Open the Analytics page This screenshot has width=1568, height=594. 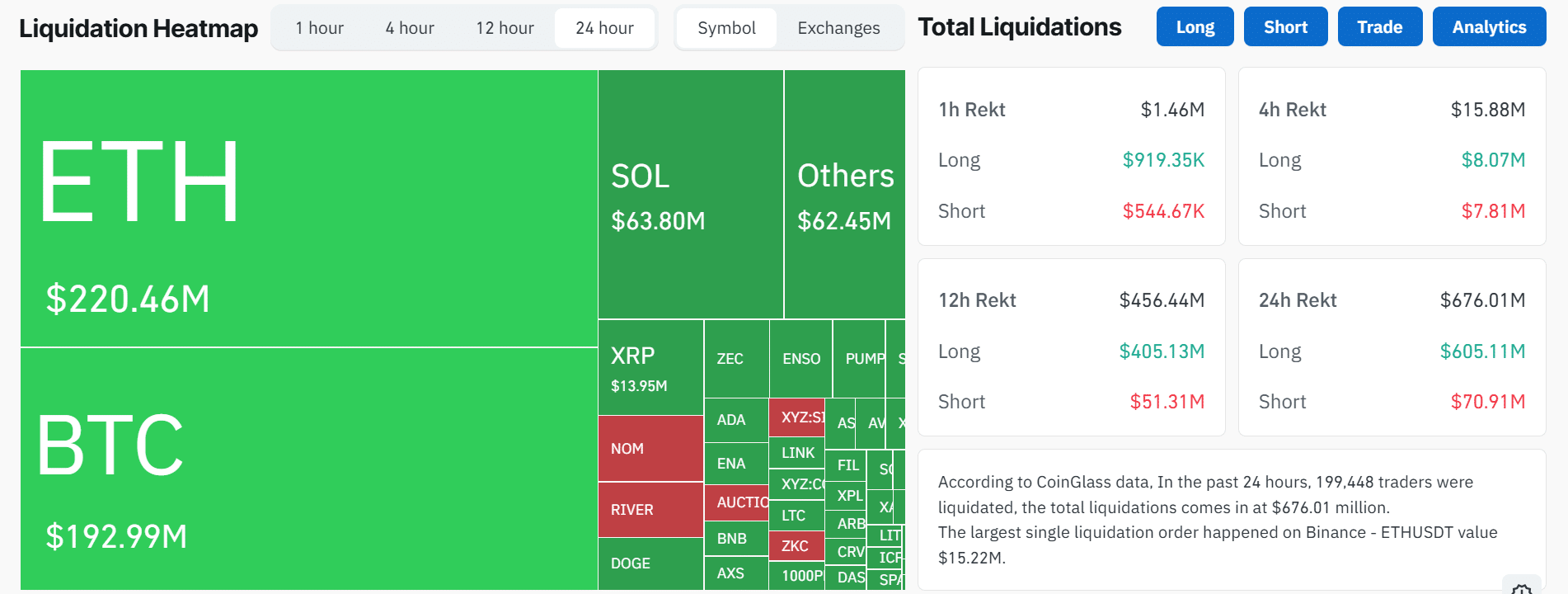click(1489, 26)
